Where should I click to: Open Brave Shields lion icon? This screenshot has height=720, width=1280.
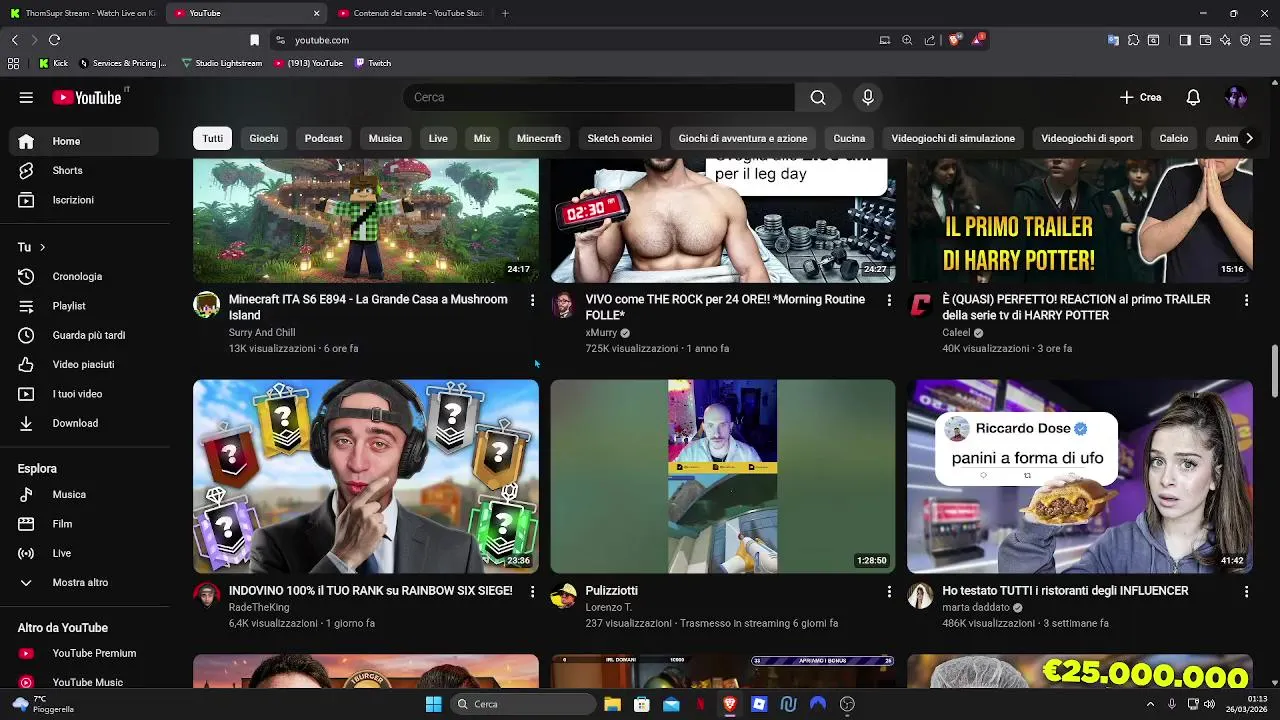pyautogui.click(x=954, y=40)
